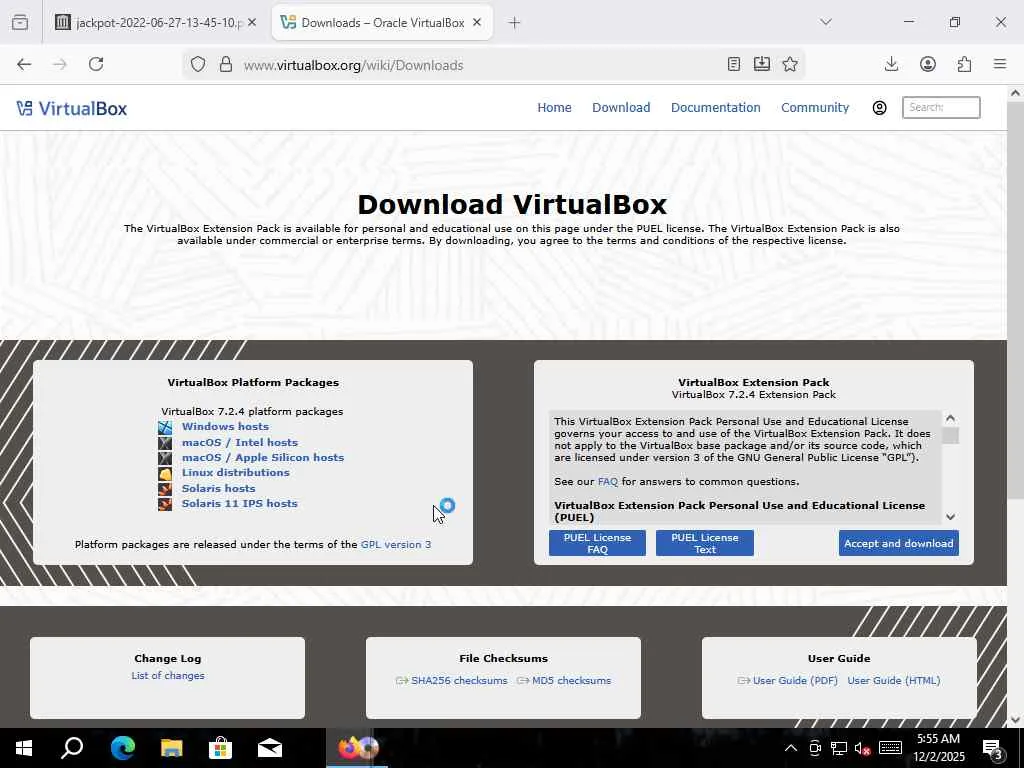Click the license text box scroll-down arrow
The height and width of the screenshot is (768, 1024).
point(951,517)
